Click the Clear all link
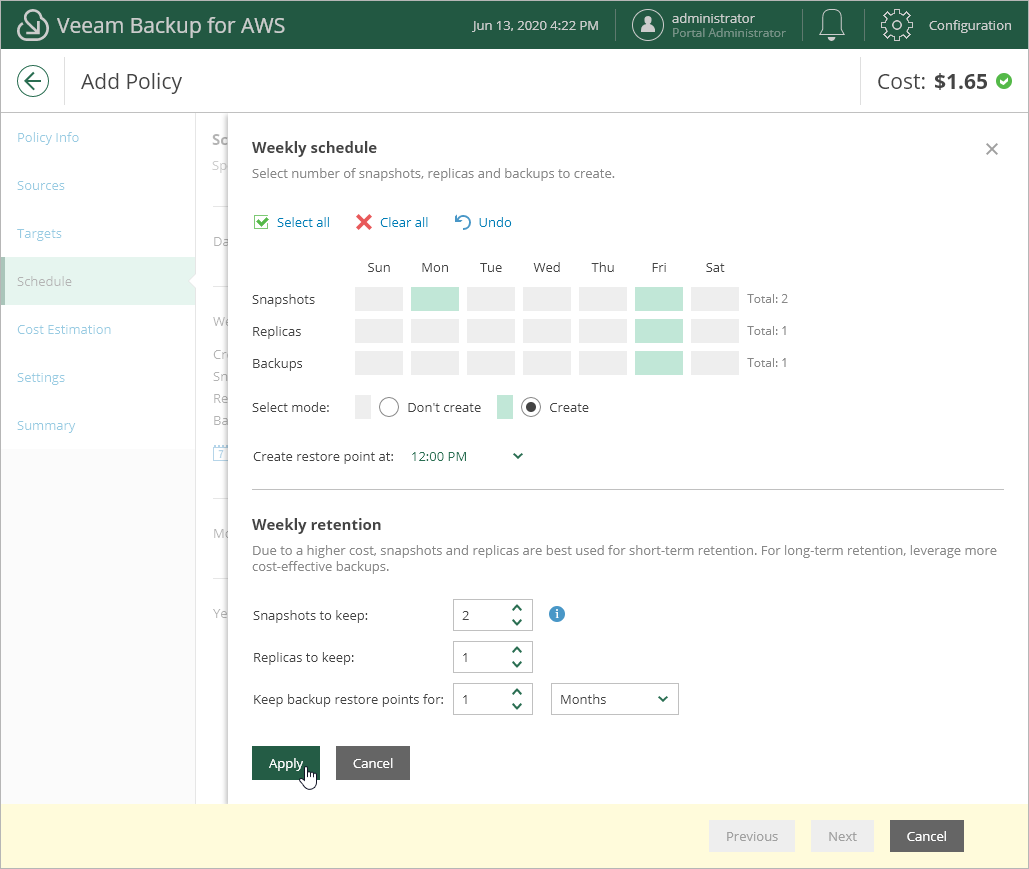Viewport: 1029px width, 869px height. [x=404, y=222]
